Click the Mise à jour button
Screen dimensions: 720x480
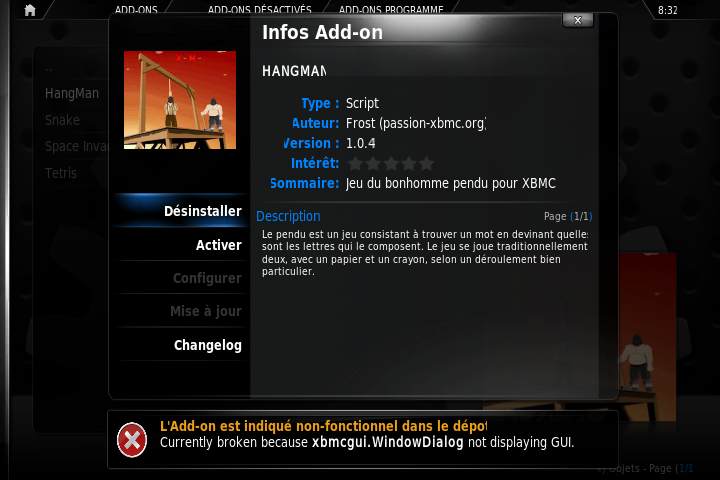(181, 311)
